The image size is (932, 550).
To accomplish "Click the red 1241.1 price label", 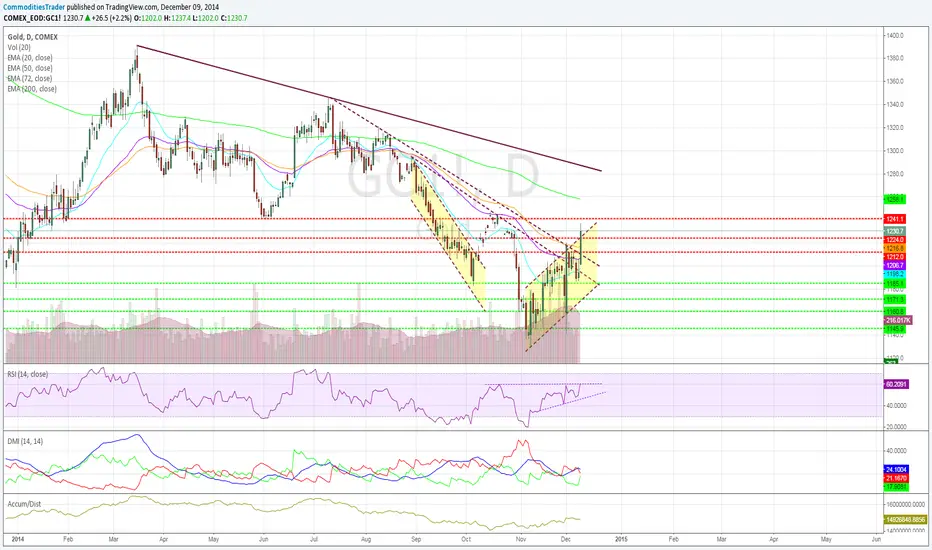I will pyautogui.click(x=895, y=219).
